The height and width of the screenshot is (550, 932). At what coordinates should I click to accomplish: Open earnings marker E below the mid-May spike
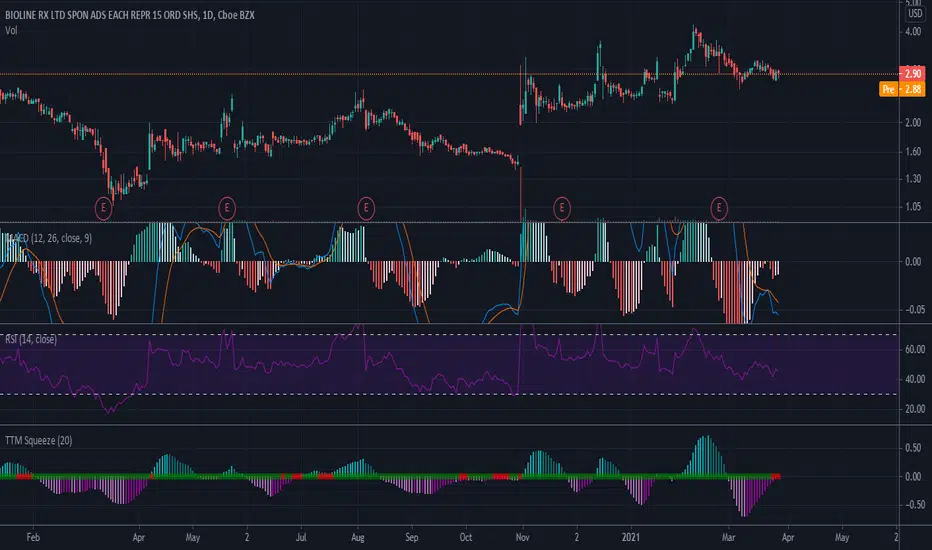coord(226,208)
